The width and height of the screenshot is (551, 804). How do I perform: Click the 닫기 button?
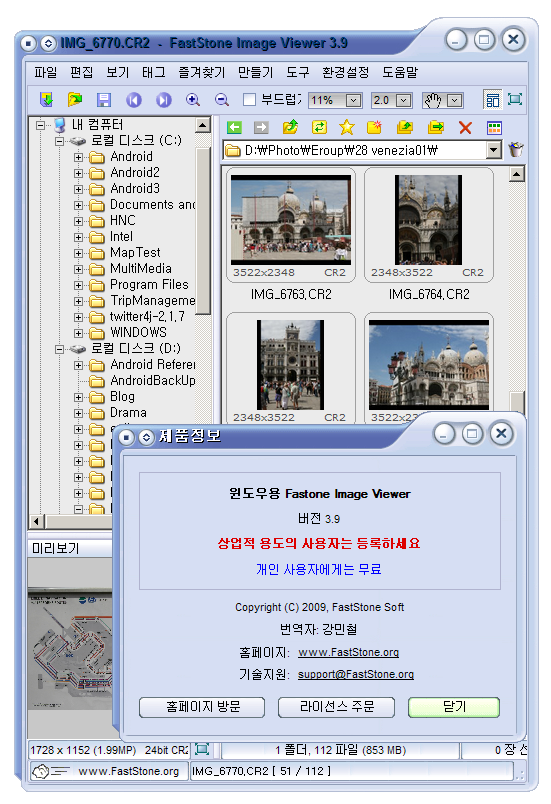(454, 707)
